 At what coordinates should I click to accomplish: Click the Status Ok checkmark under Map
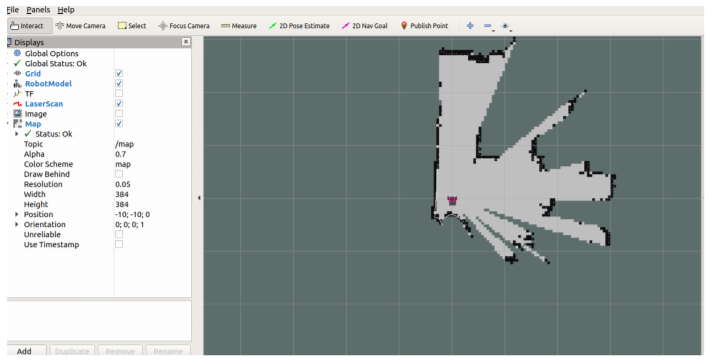(28, 134)
